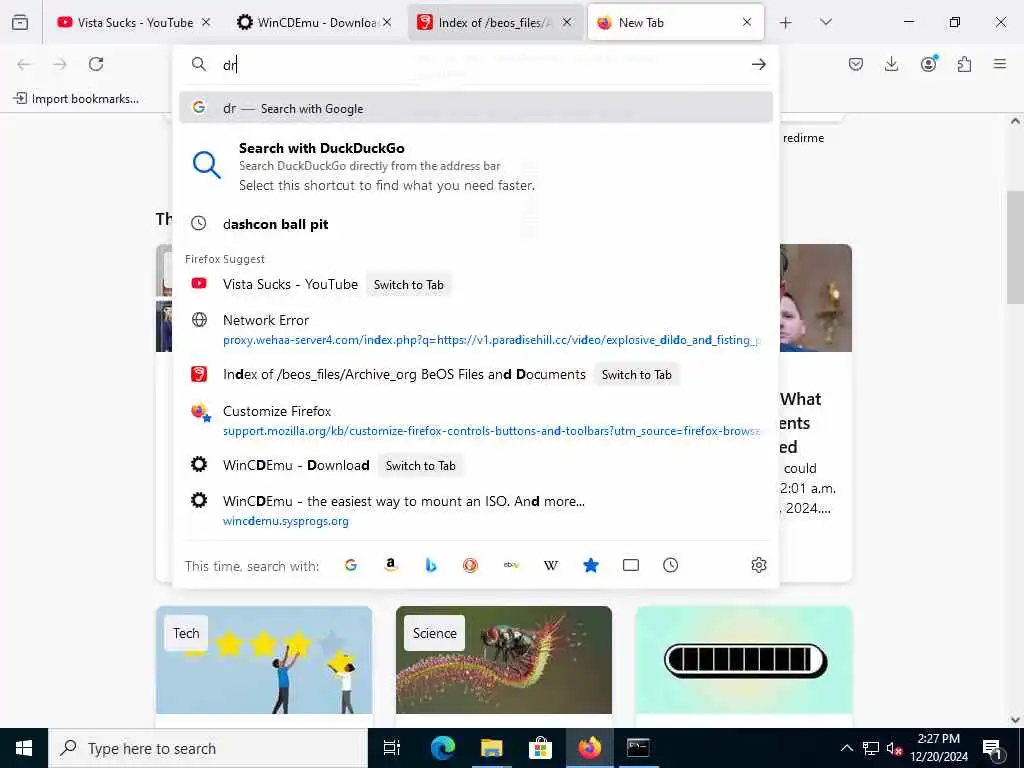
Task: Click Switch to Tab for Index of /beos_files
Action: 636,375
